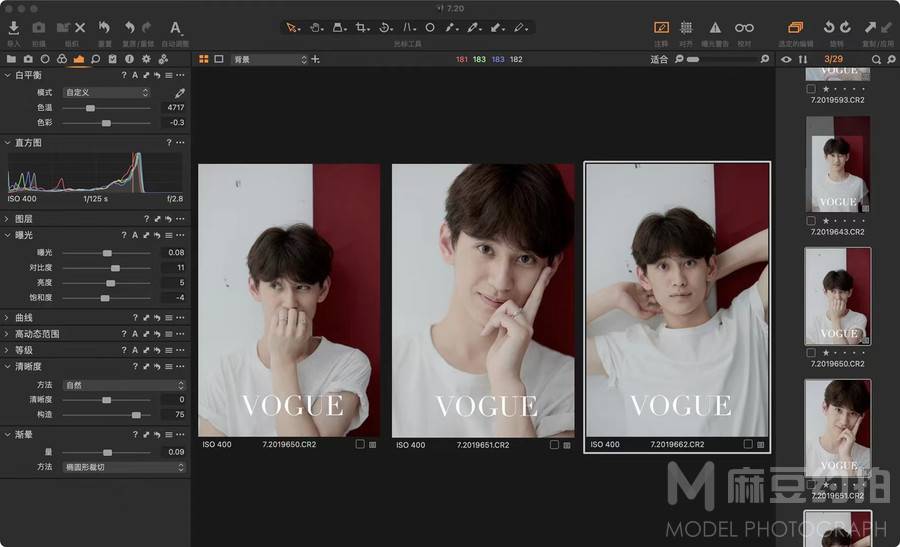Viewport: 900px width, 547px height.
Task: Click the Grid (对齐) toolbar icon
Action: tap(686, 28)
